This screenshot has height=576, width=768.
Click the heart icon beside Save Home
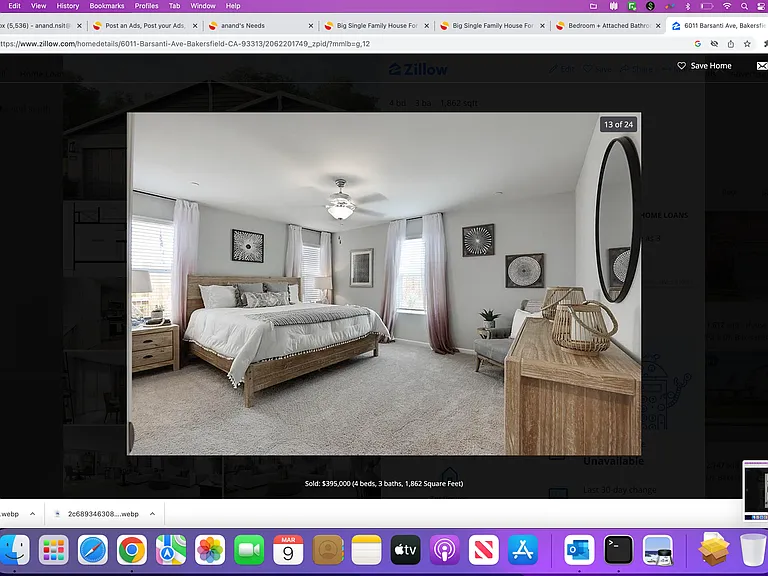click(681, 66)
